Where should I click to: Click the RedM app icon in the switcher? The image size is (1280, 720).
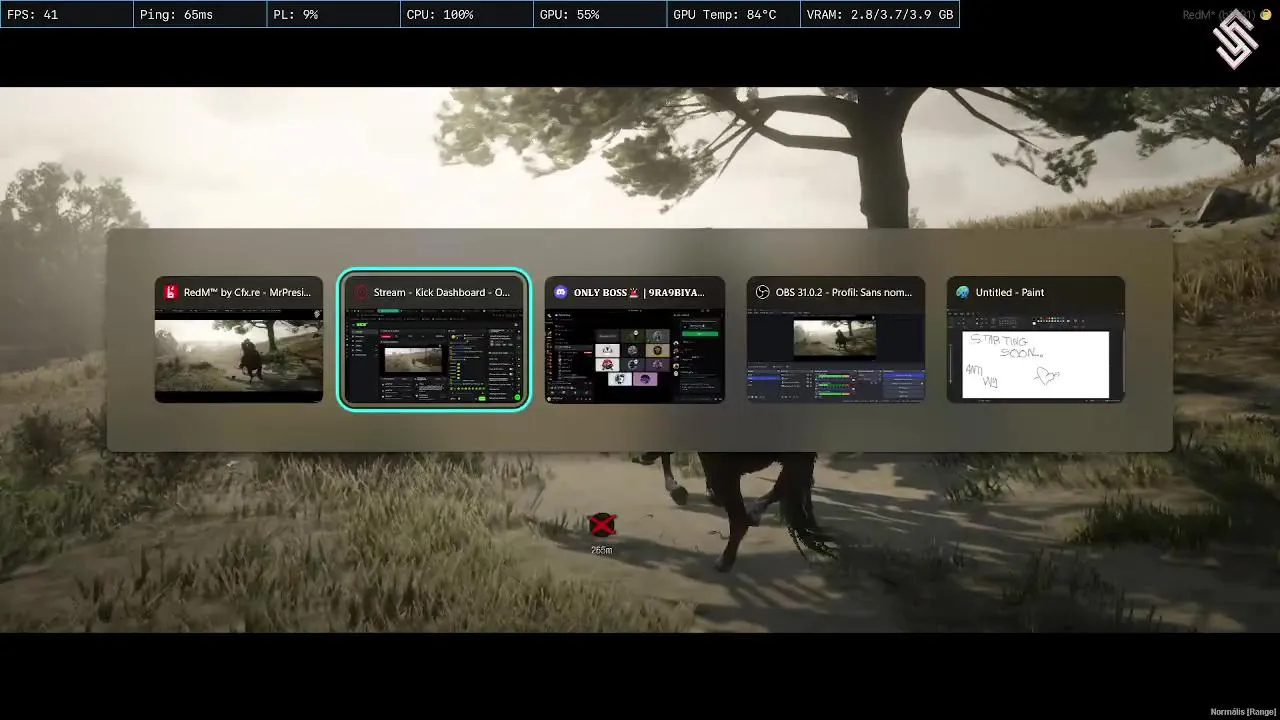[x=171, y=293]
